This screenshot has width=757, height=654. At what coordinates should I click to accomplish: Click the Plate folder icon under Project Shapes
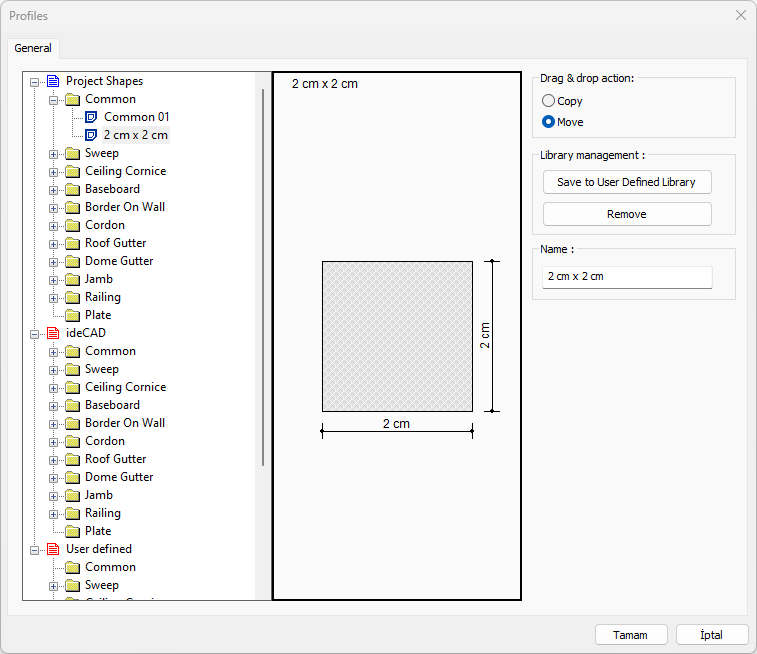tap(72, 315)
